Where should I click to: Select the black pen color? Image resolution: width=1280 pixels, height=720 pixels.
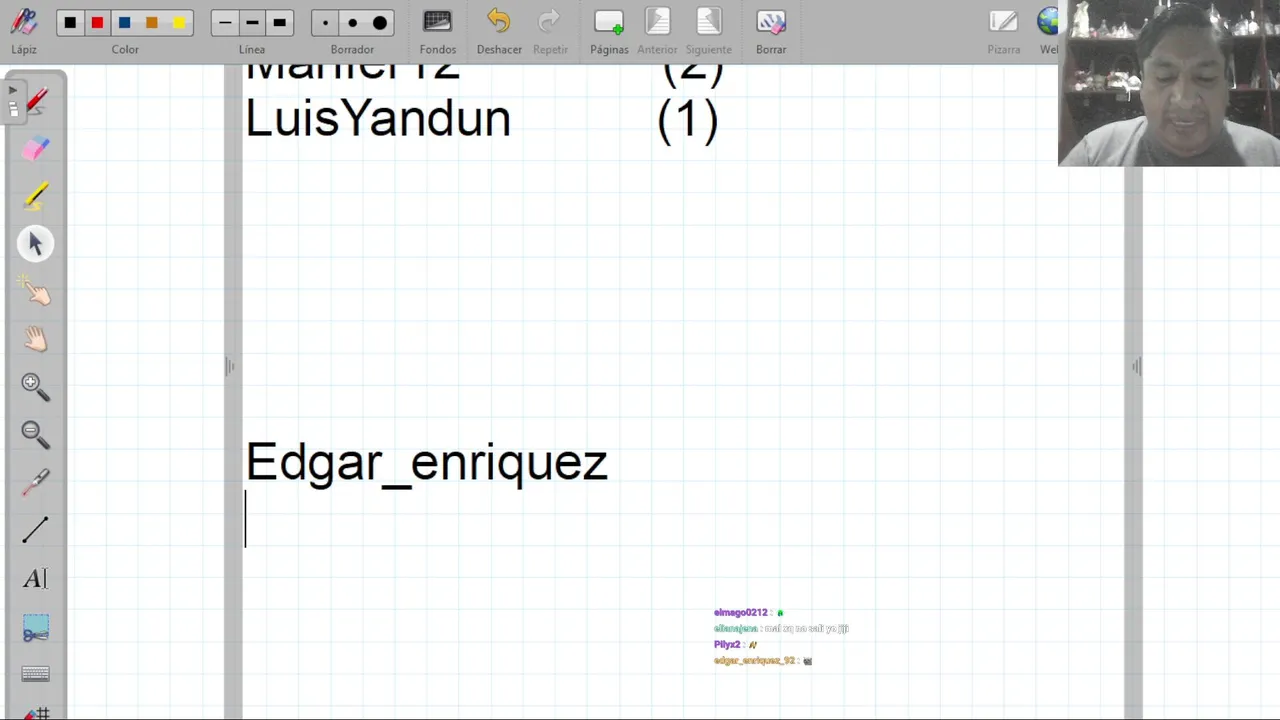point(70,23)
